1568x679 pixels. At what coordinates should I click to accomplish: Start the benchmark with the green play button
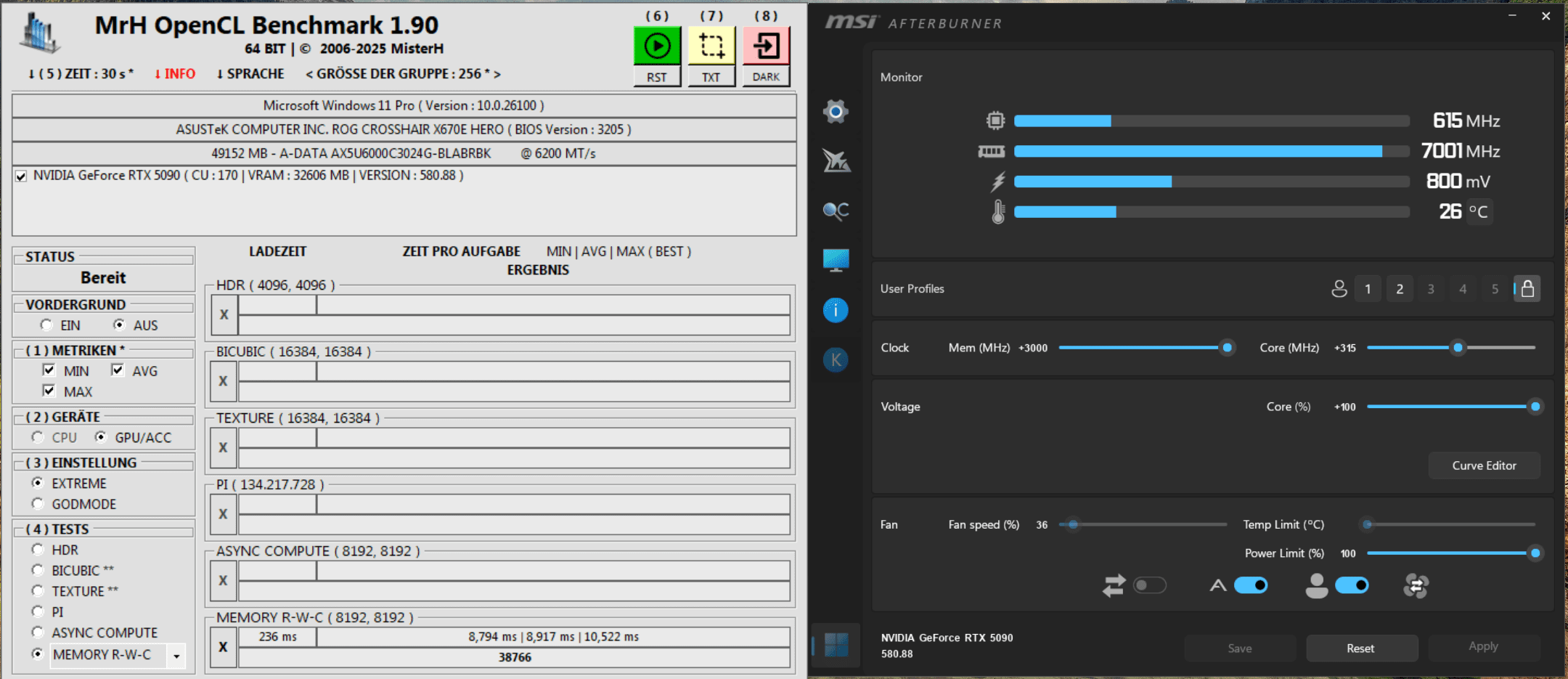(657, 46)
